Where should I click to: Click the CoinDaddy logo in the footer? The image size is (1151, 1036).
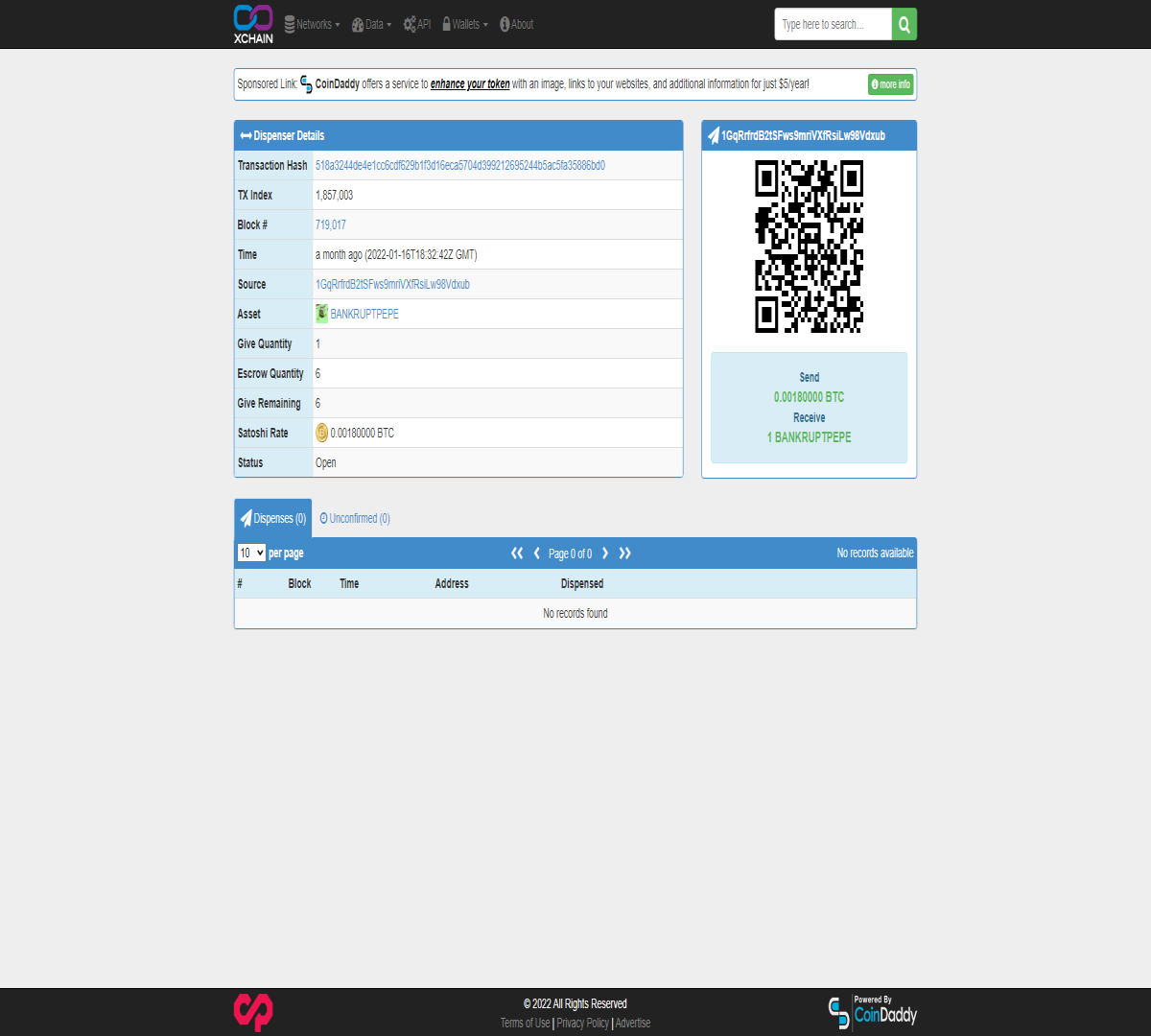(872, 1012)
